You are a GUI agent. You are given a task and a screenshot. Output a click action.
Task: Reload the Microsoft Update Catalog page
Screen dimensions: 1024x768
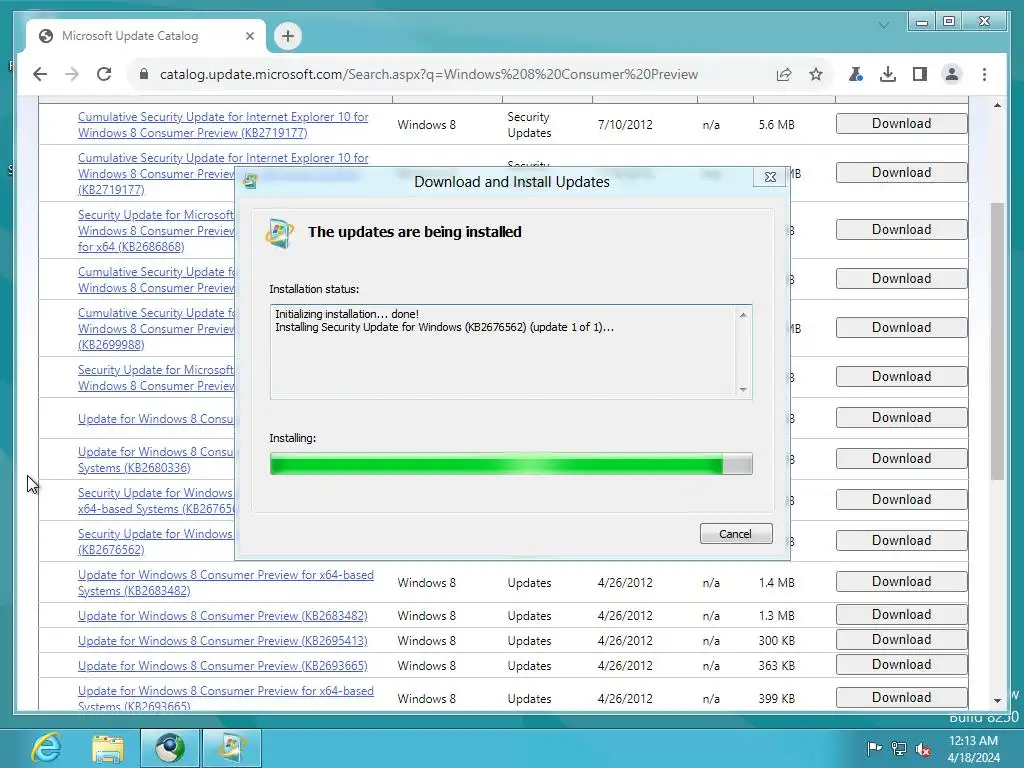(x=104, y=74)
